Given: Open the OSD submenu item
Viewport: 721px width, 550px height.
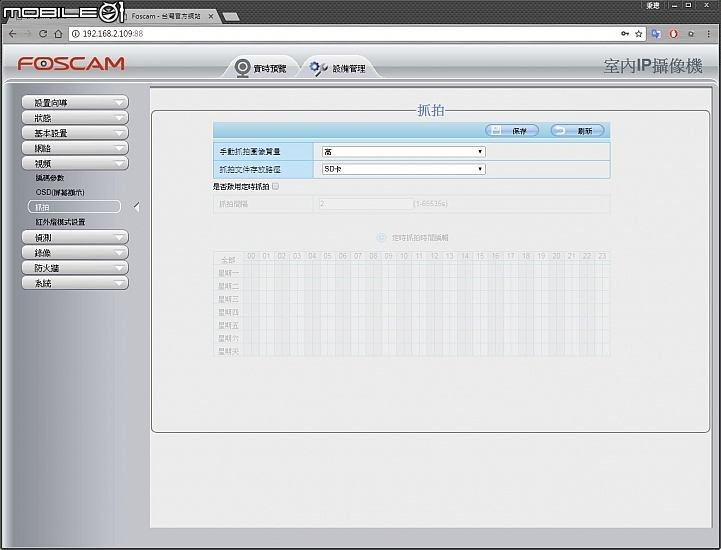Looking at the screenshot, I should click(x=60, y=192).
